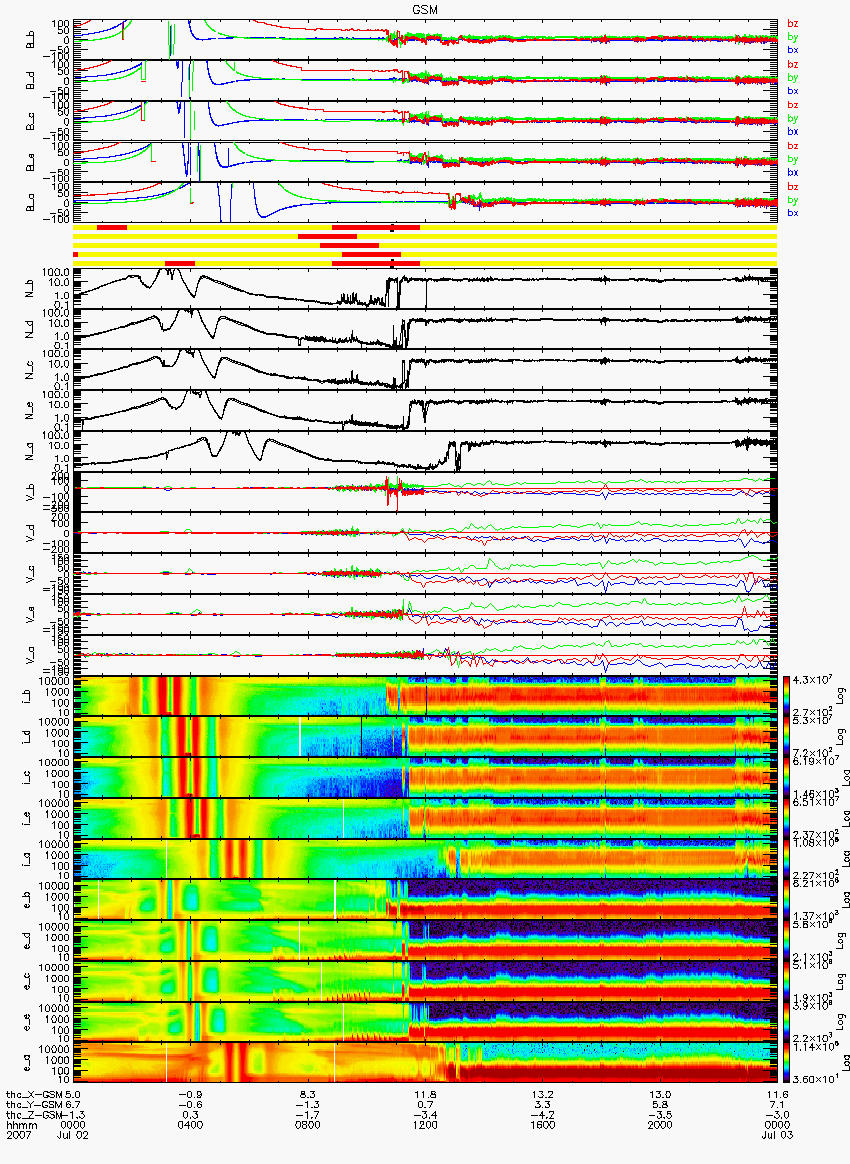Click the 4.3×10^7 color bar maximum

(811, 681)
